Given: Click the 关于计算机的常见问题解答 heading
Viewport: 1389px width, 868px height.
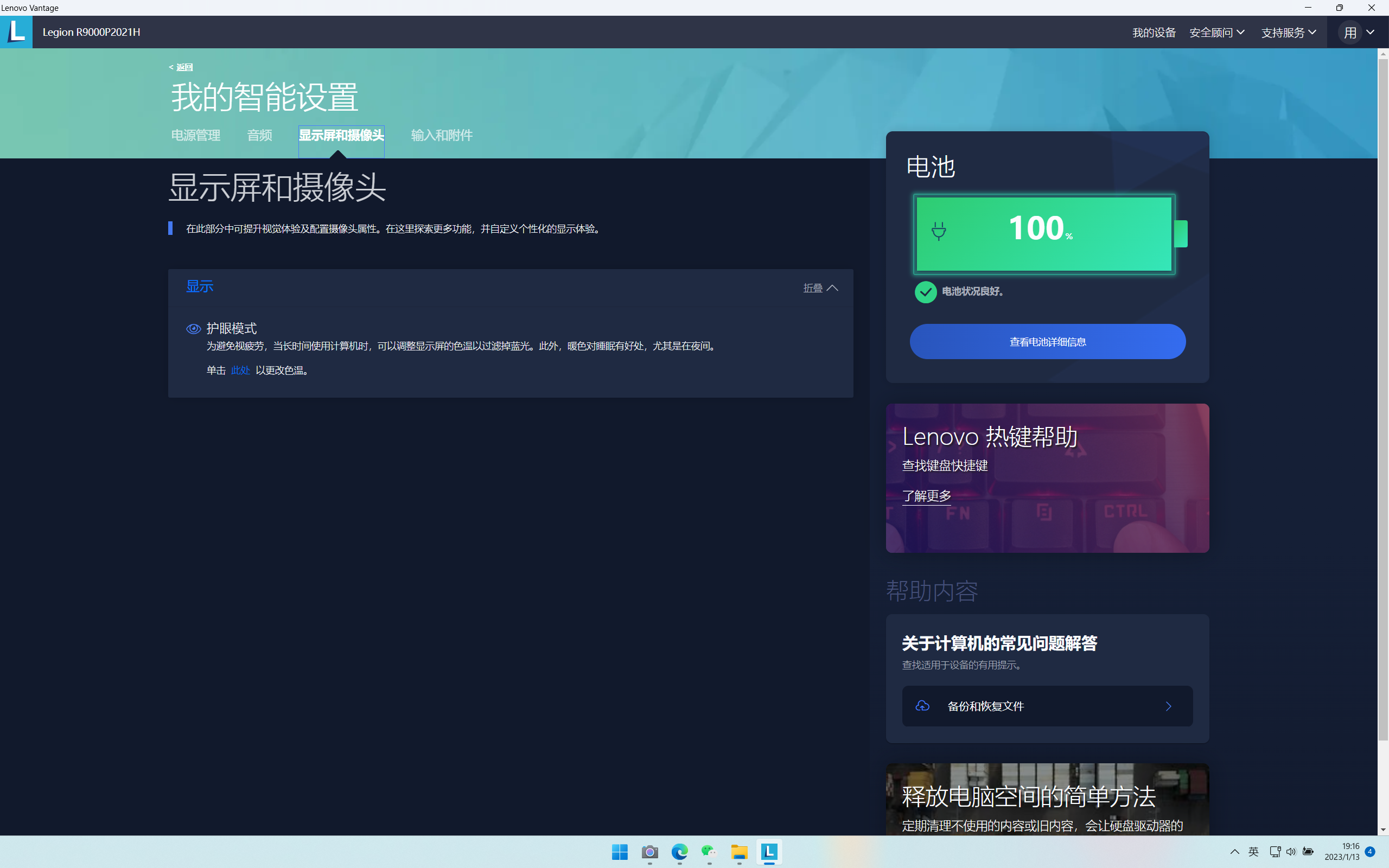Looking at the screenshot, I should [999, 643].
